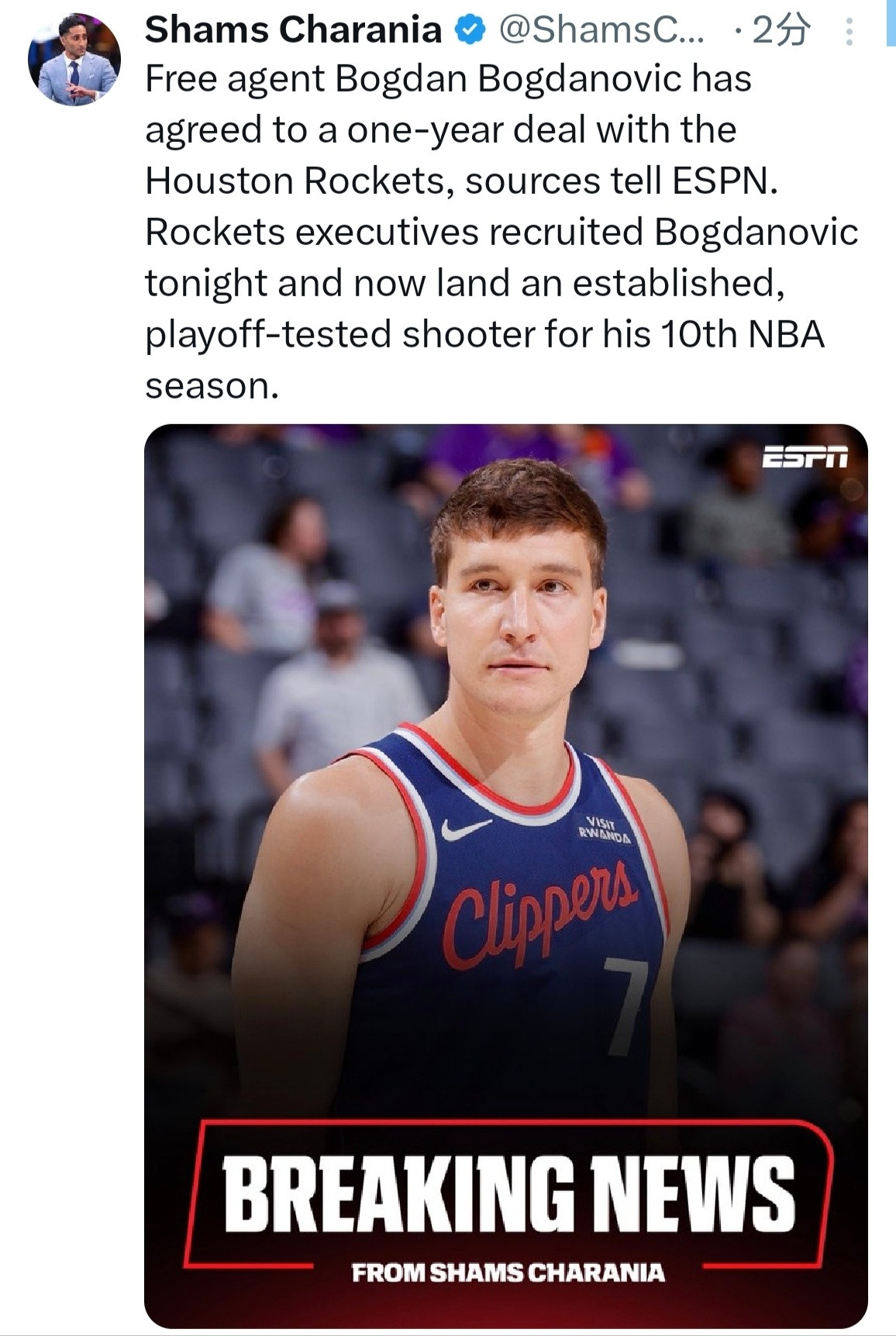Open the three-dot tweet options menu
The width and height of the screenshot is (896, 1336).
pos(849,32)
